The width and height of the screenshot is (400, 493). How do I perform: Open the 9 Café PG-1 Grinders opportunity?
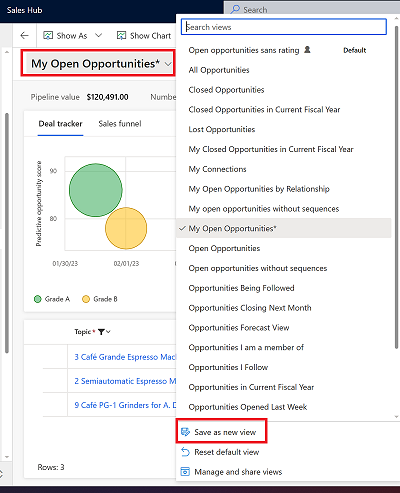pos(125,405)
